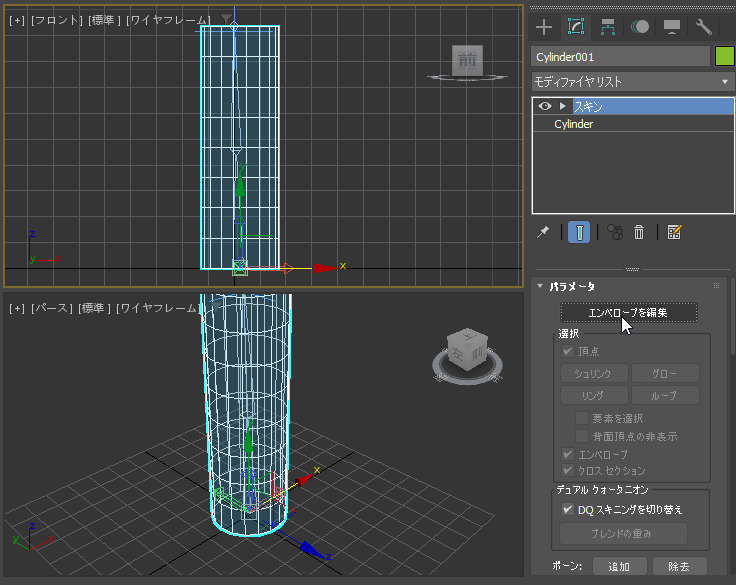This screenshot has height=585, width=736.
Task: Click the bone 除去 button
Action: point(680,566)
